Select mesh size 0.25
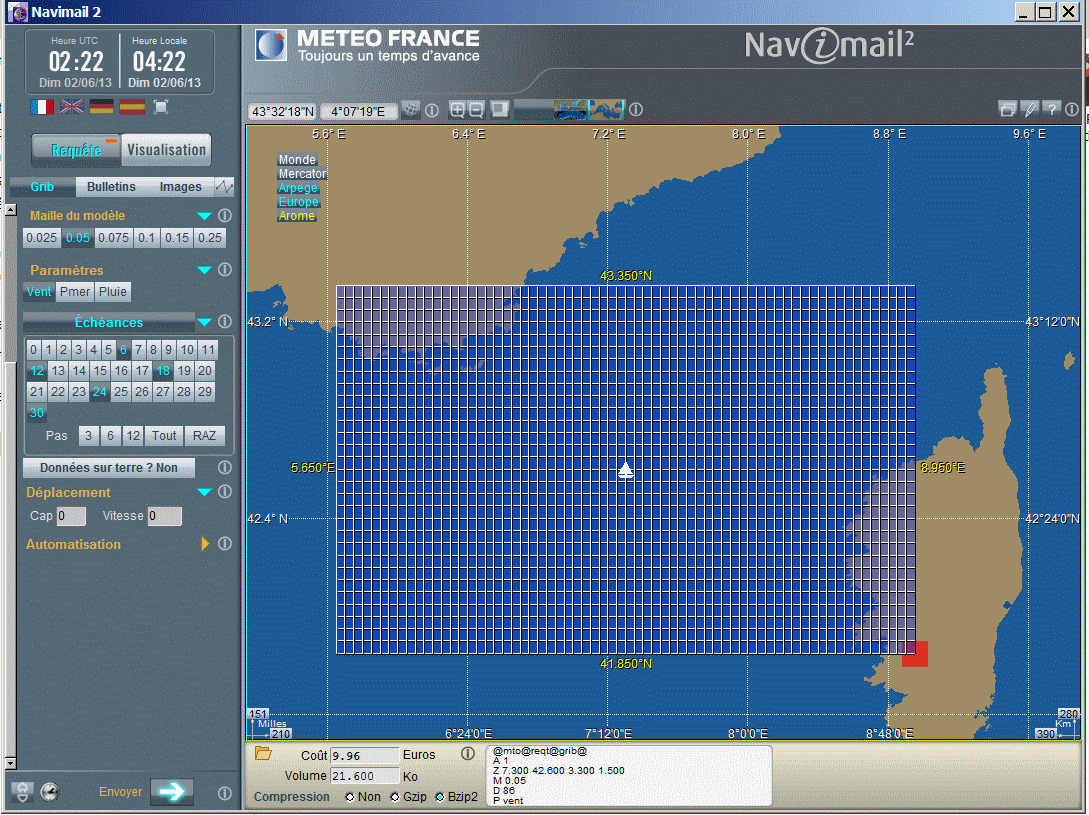 [210, 238]
